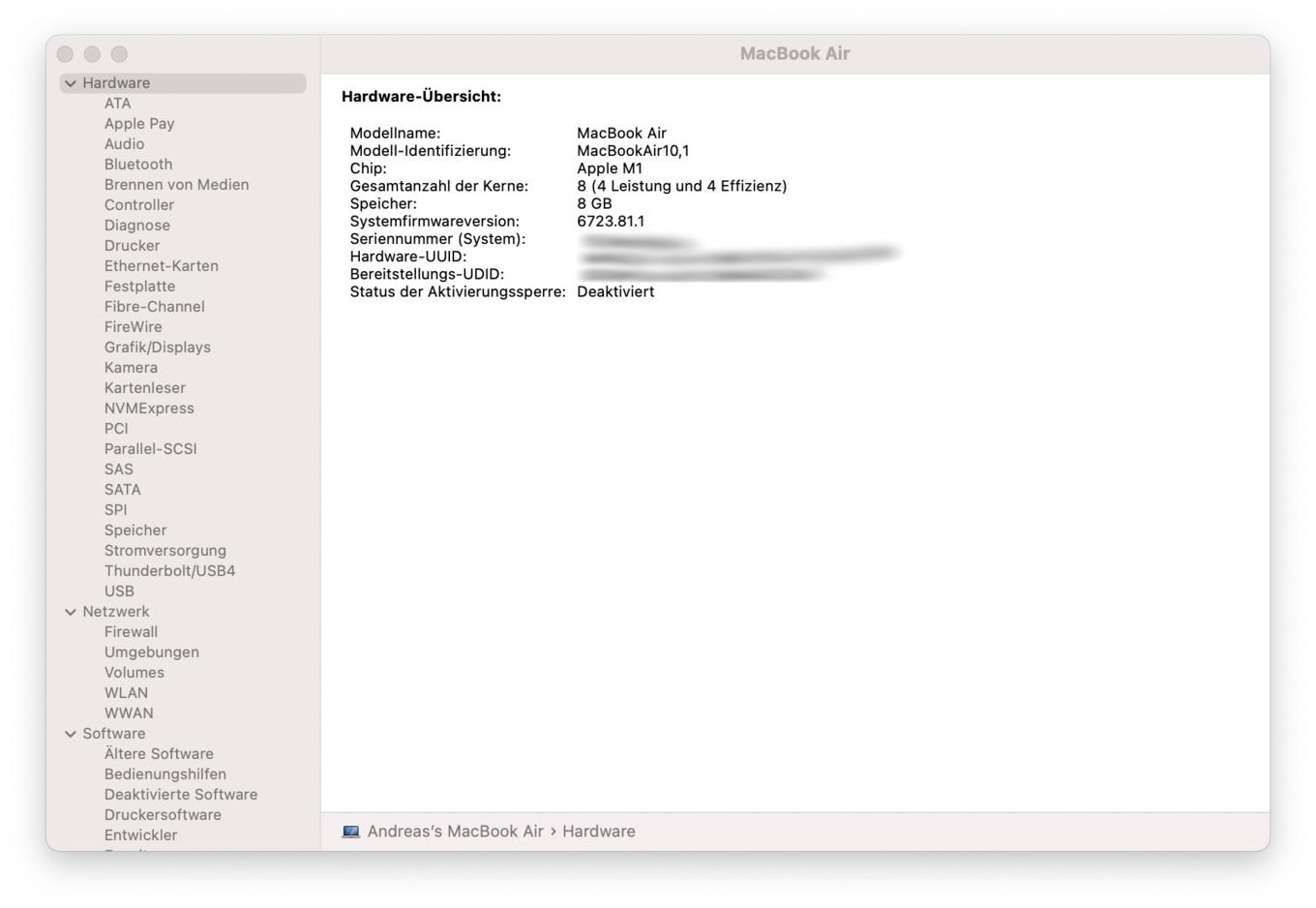Select the Deaktiviert activation lock status

pyautogui.click(x=615, y=291)
